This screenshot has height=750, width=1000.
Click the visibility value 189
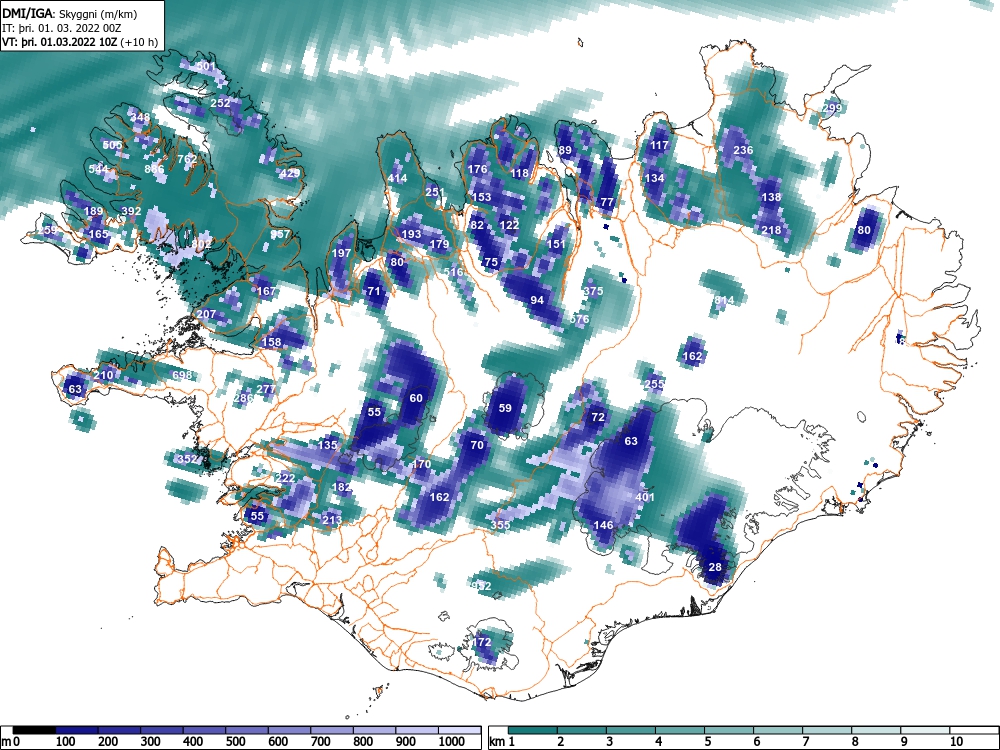[93, 212]
